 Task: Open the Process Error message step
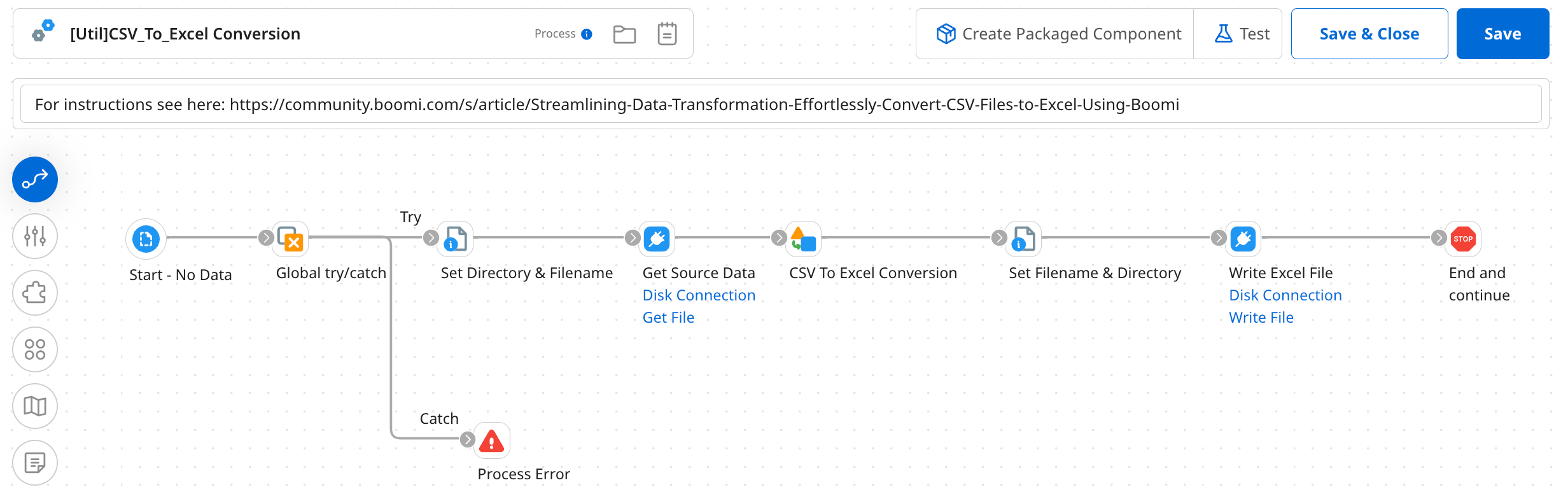click(493, 440)
